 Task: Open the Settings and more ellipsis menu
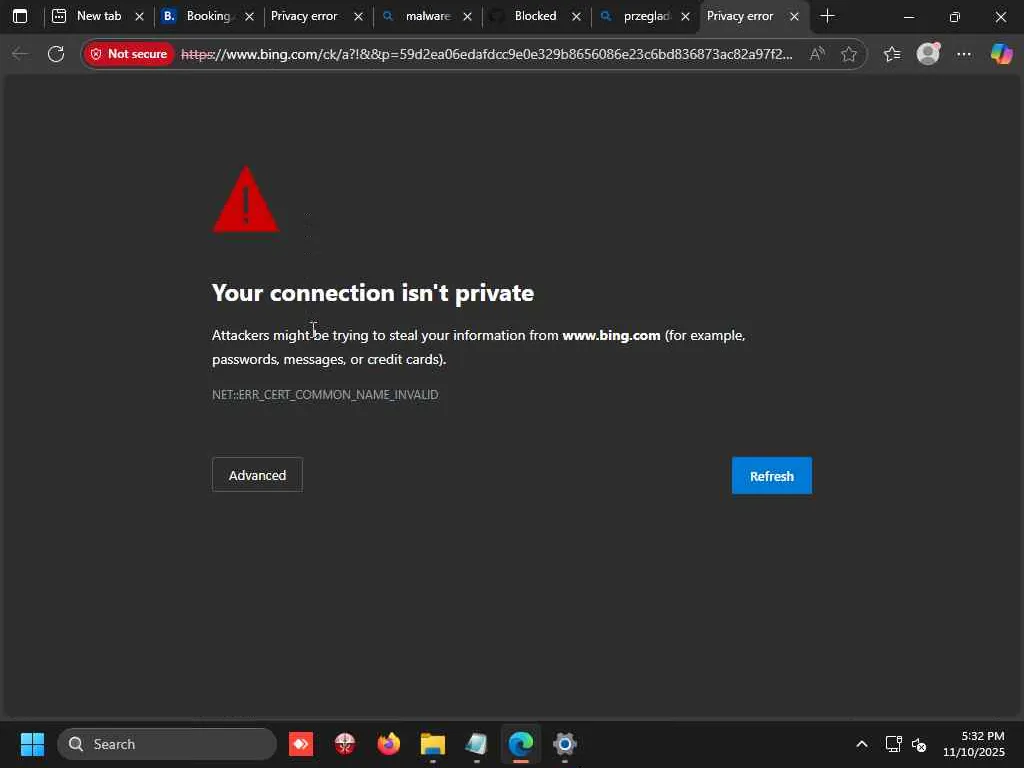pyautogui.click(x=964, y=54)
